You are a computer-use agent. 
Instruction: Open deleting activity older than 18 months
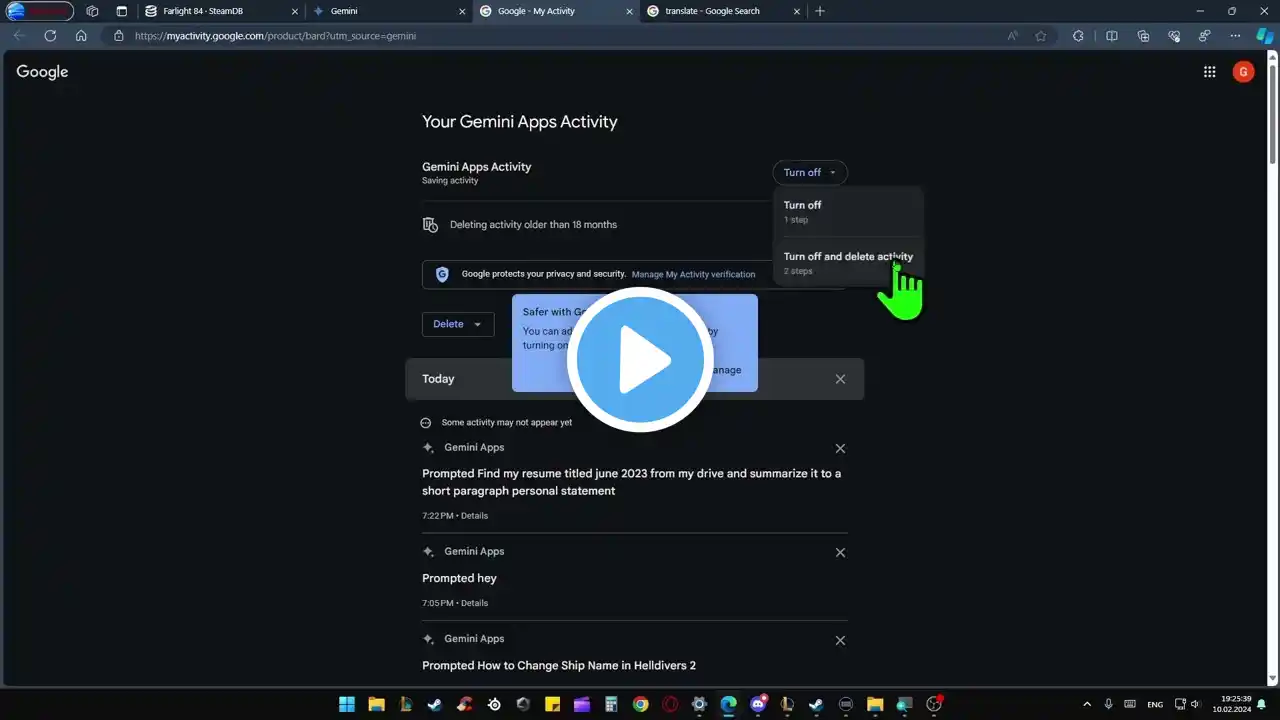coord(533,225)
